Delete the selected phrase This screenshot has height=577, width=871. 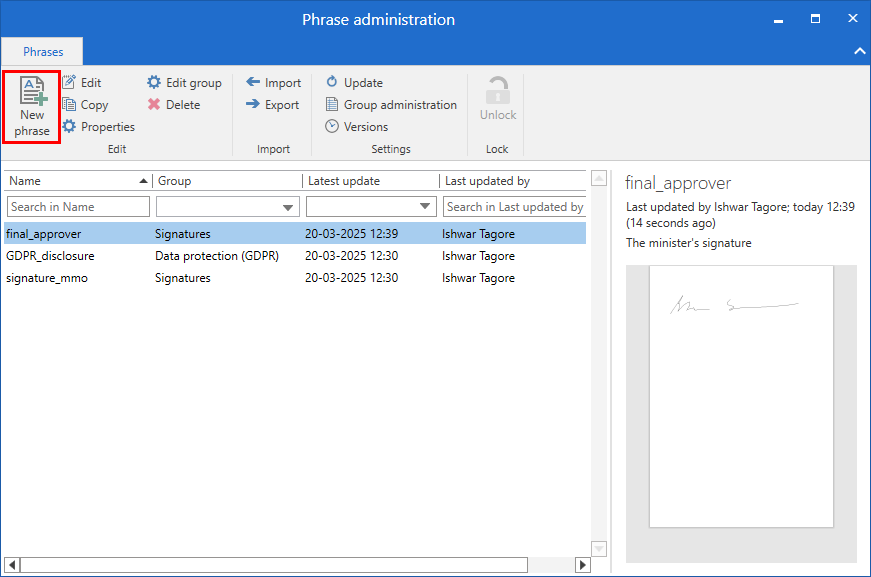pos(154,105)
